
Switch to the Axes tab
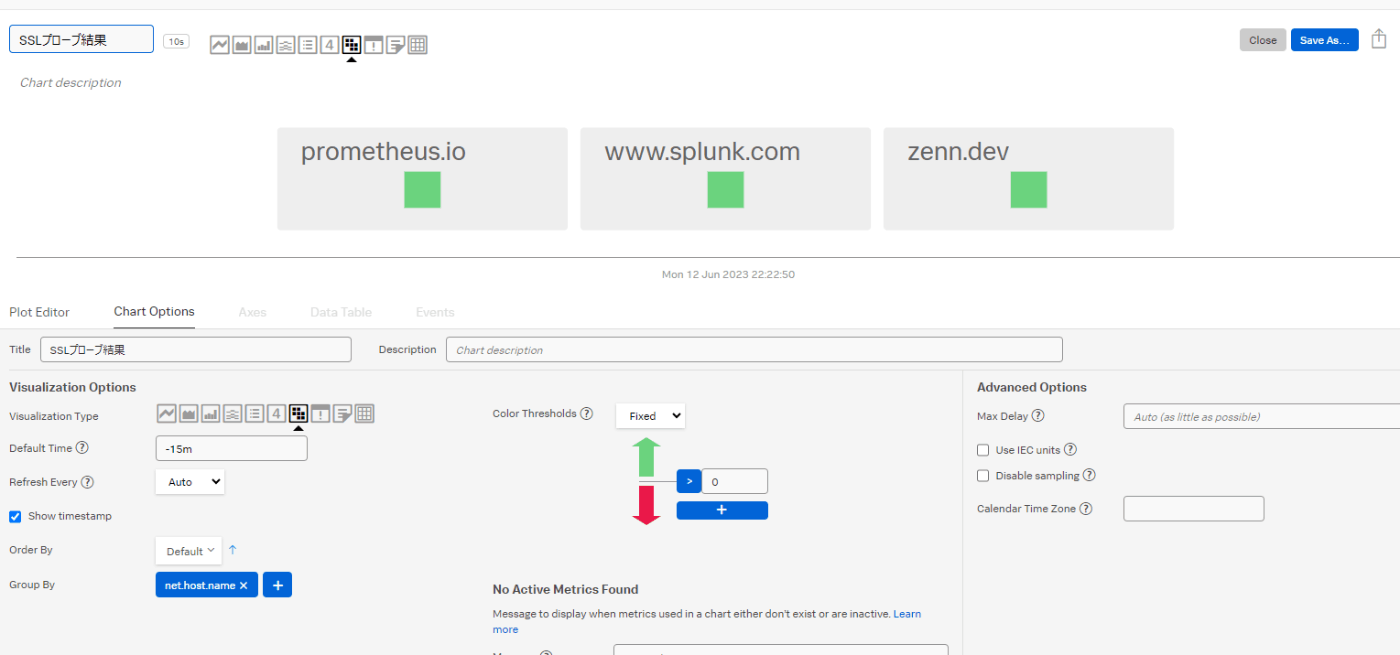point(252,312)
